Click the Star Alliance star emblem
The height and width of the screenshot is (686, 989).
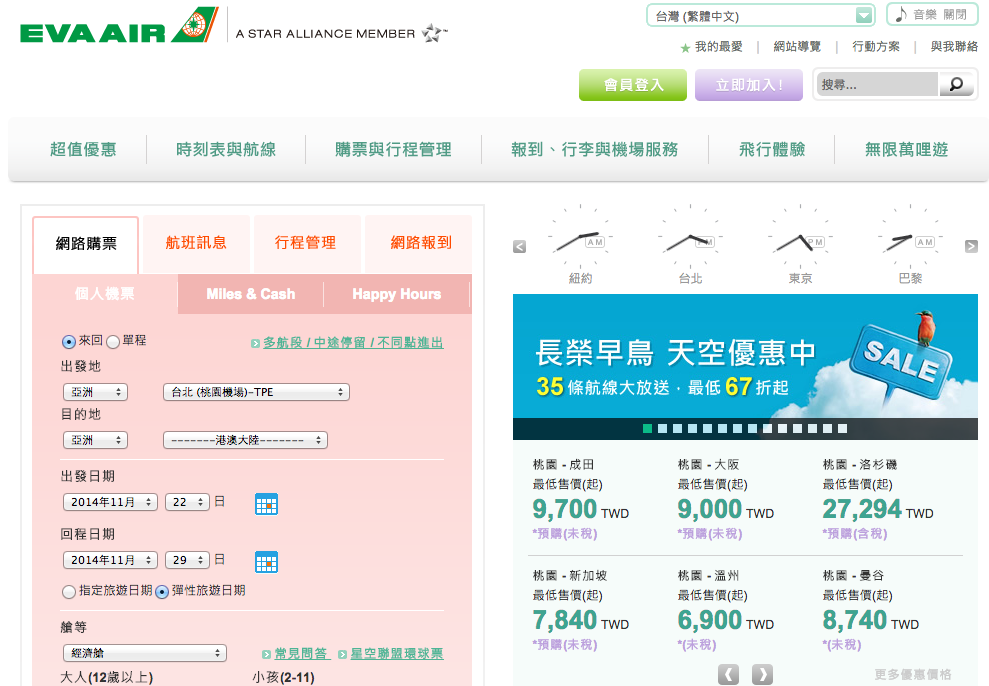[x=434, y=33]
